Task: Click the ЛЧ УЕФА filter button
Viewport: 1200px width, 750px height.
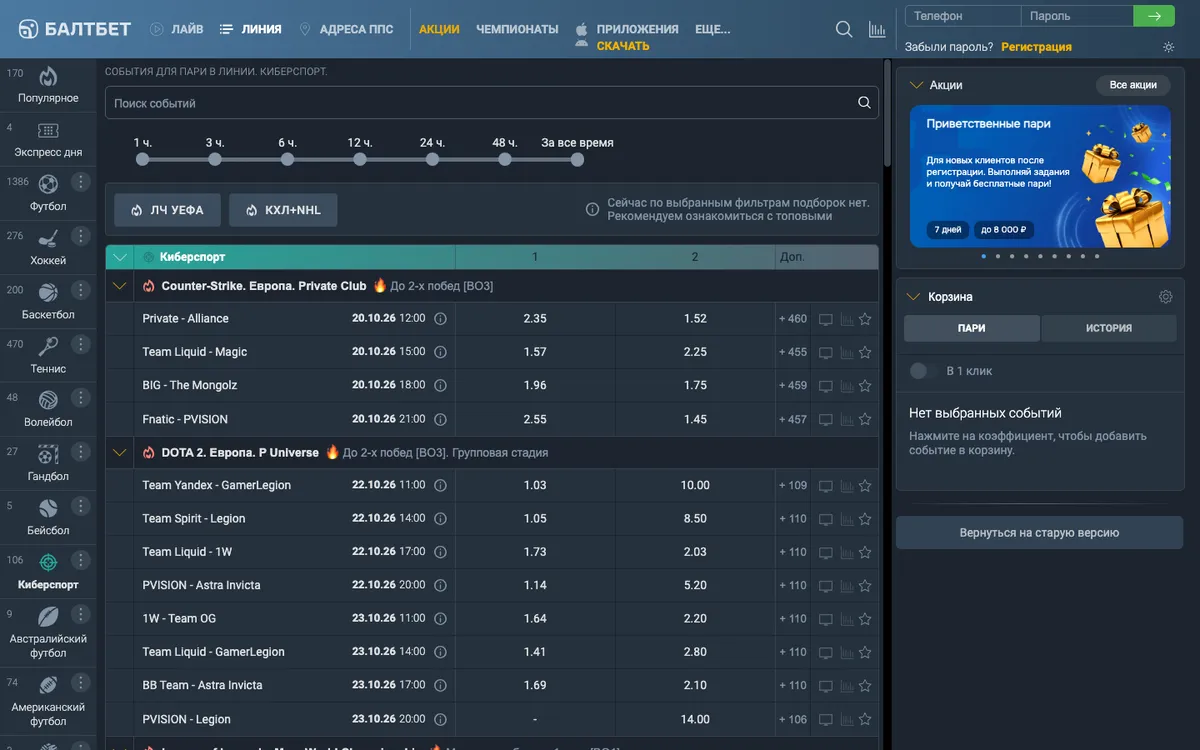Action: (167, 210)
